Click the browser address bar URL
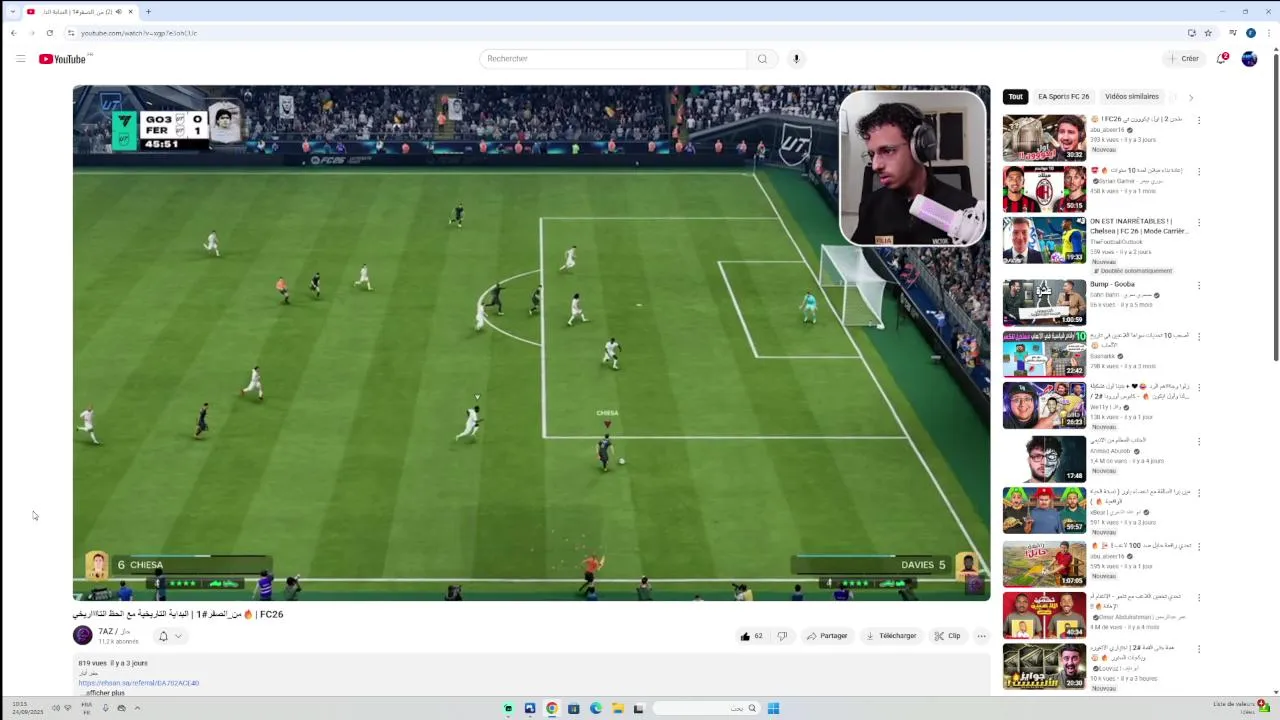1280x720 pixels. 139,33
